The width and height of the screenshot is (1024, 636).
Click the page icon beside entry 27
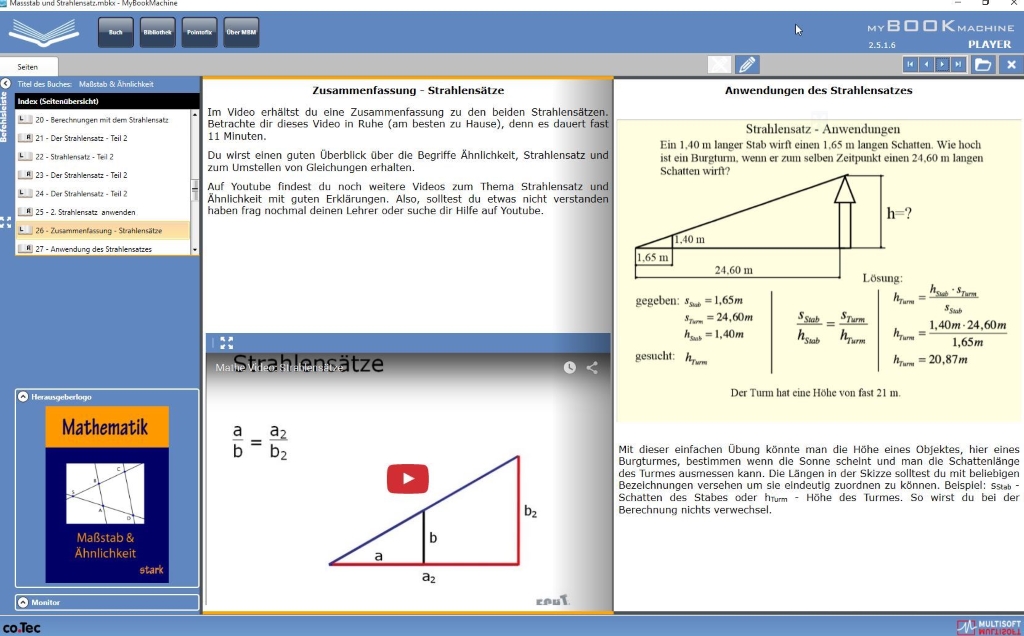click(x=25, y=248)
